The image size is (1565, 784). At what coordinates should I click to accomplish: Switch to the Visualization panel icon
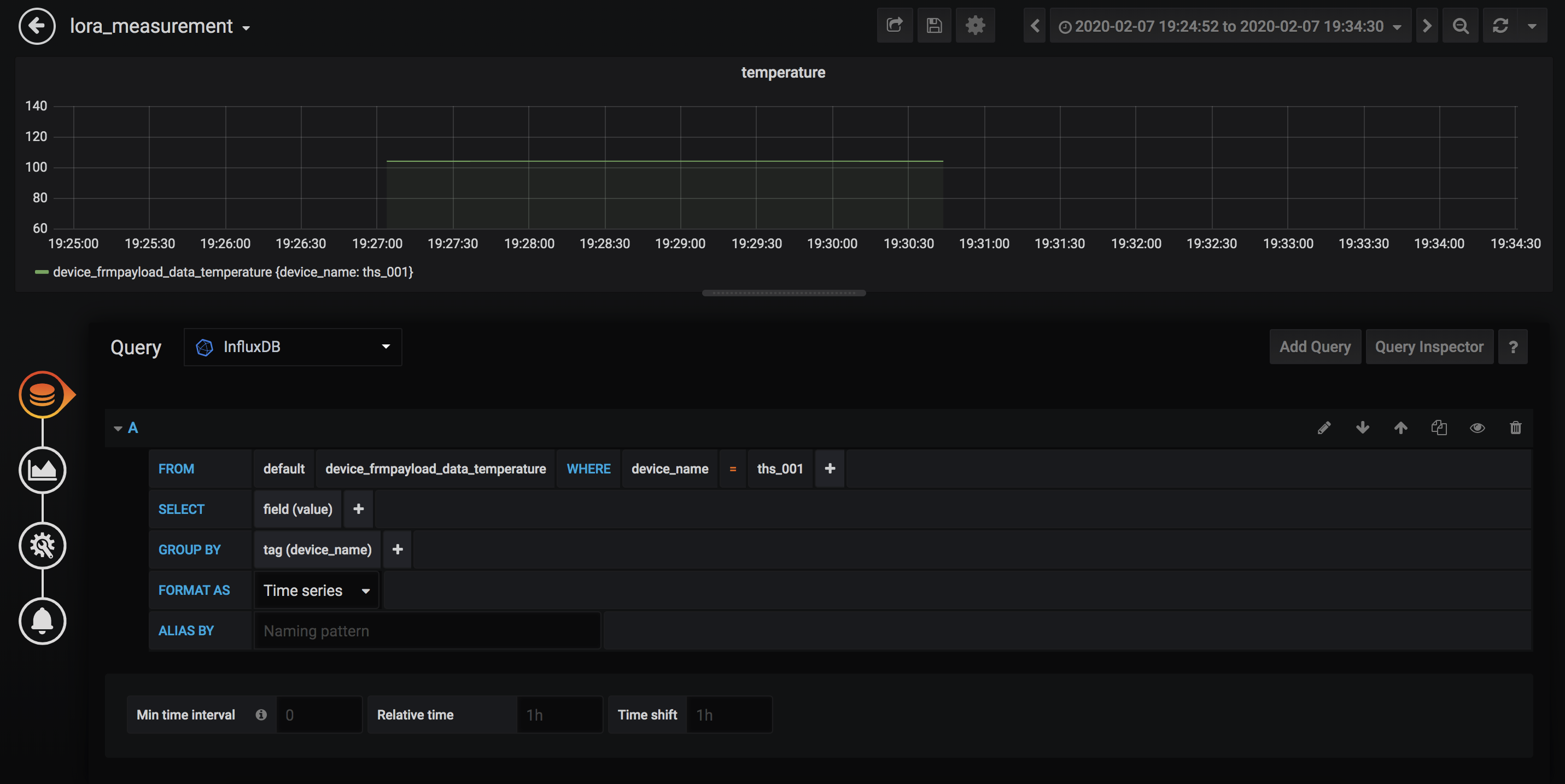click(43, 470)
